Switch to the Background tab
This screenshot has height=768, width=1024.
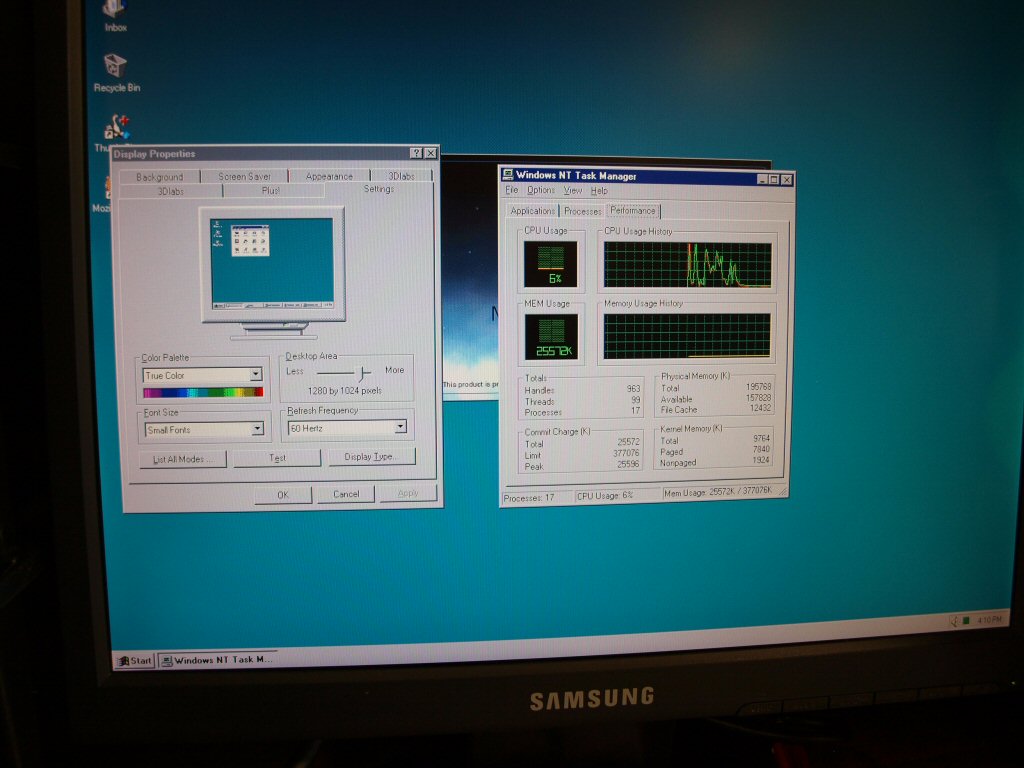click(x=160, y=176)
